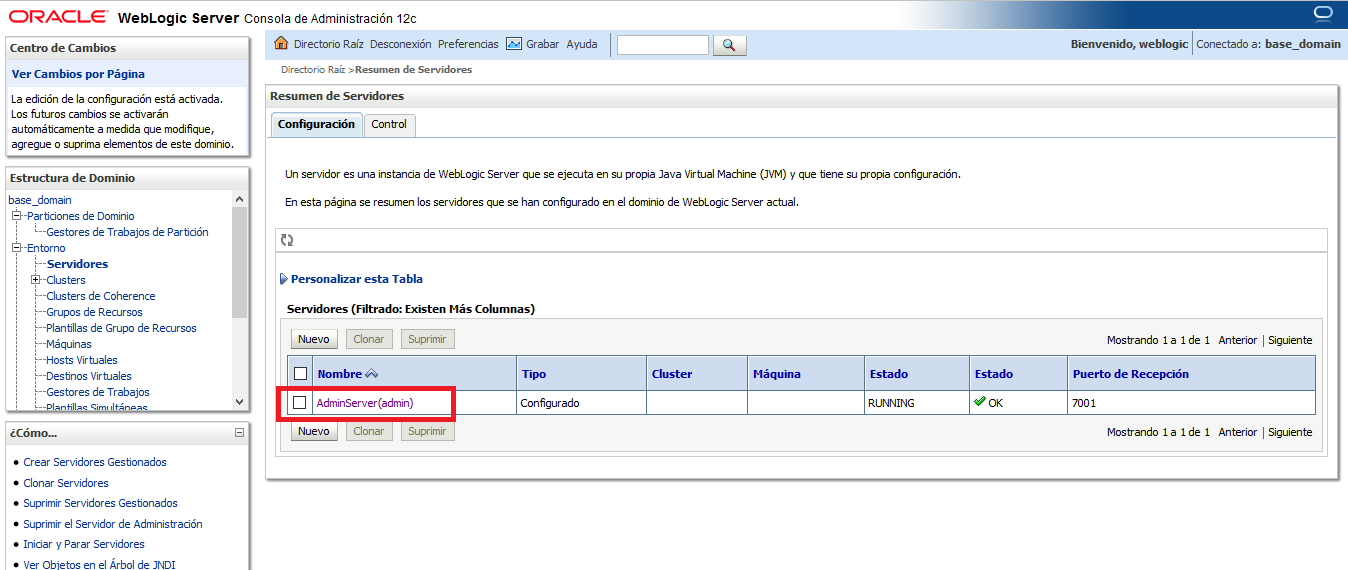
Task: Click the upper Nuevo button
Action: (314, 339)
